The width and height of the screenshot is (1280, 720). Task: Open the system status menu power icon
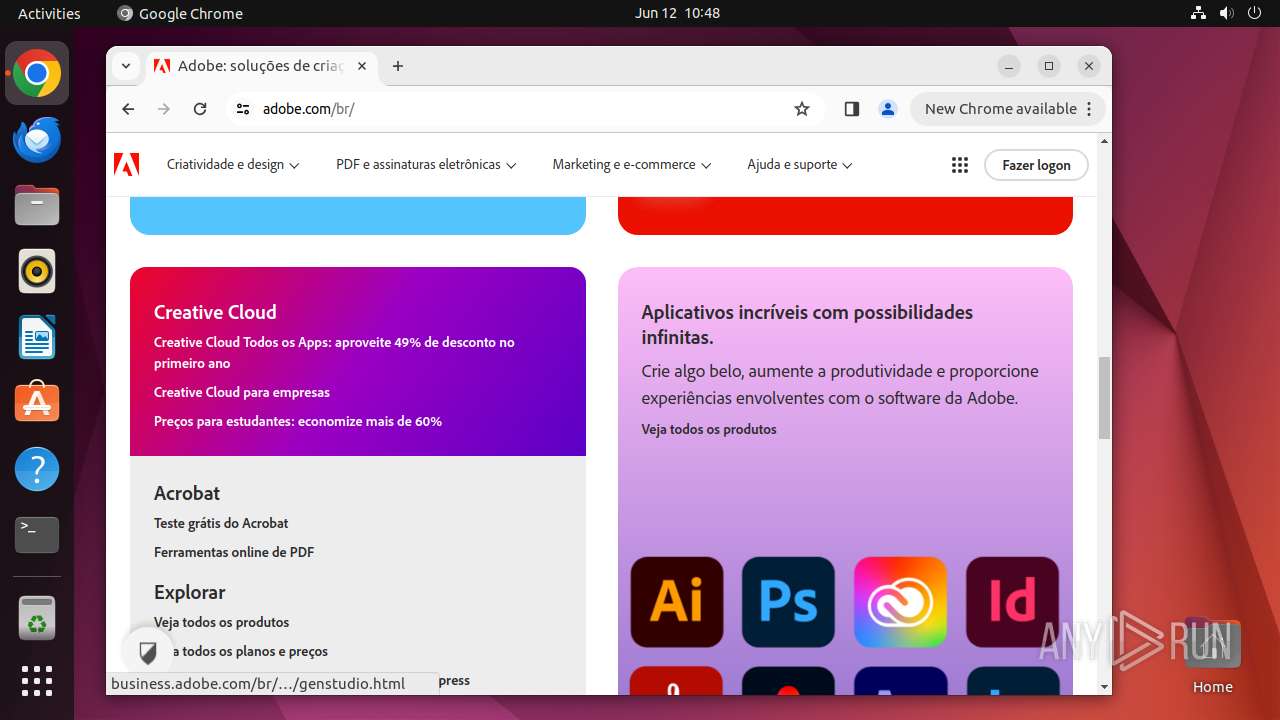coord(1254,13)
